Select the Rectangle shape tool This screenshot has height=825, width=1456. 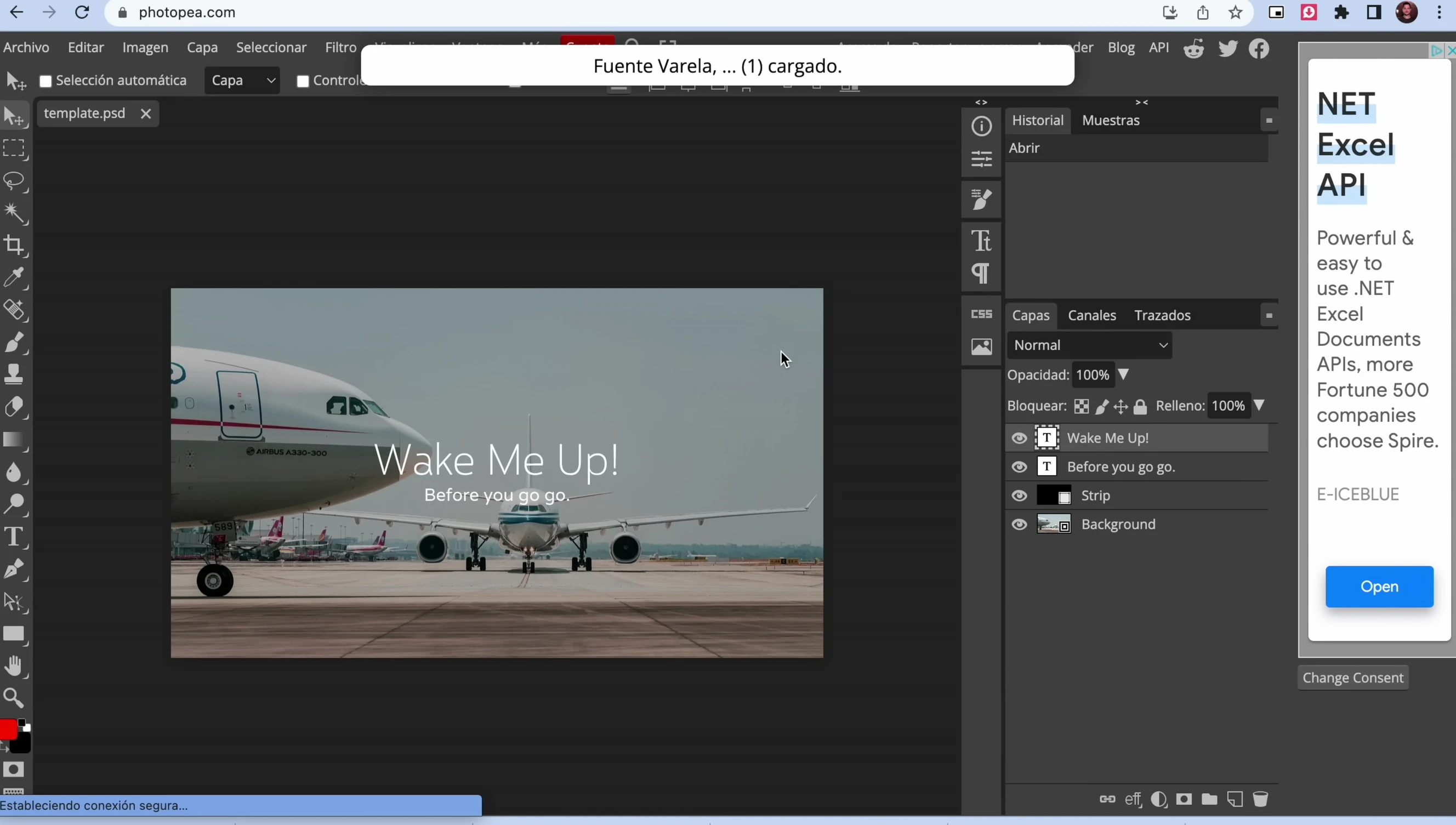coord(14,634)
